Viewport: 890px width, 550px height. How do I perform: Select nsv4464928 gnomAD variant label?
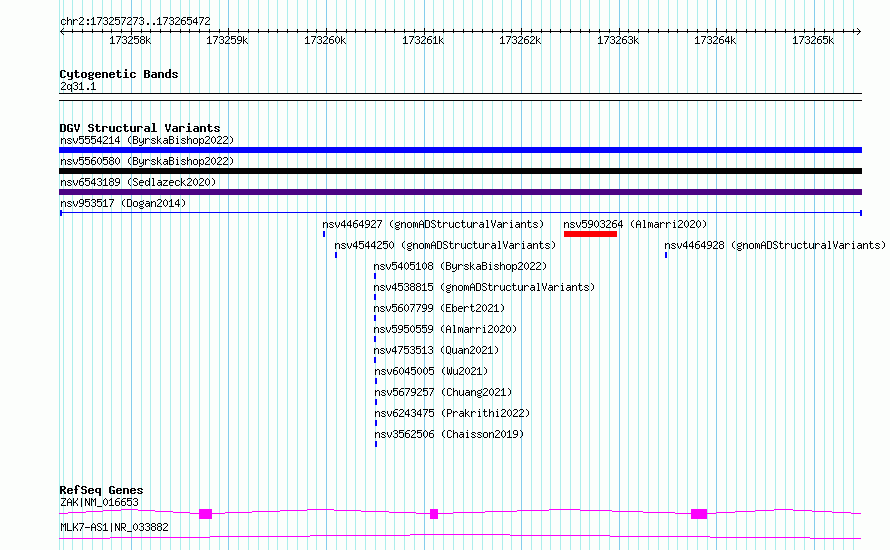tap(775, 245)
